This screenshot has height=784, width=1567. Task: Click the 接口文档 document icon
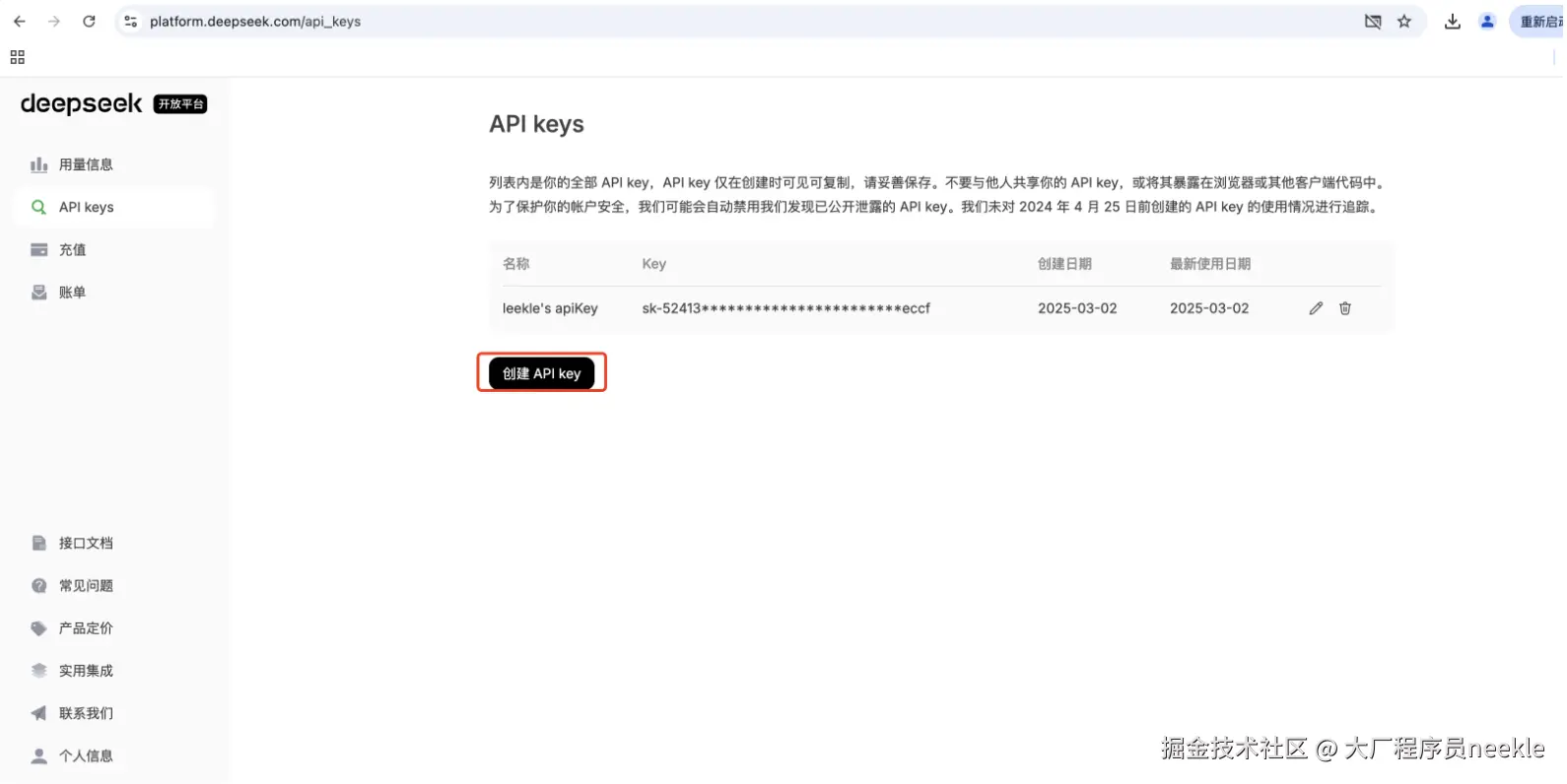pyautogui.click(x=39, y=543)
